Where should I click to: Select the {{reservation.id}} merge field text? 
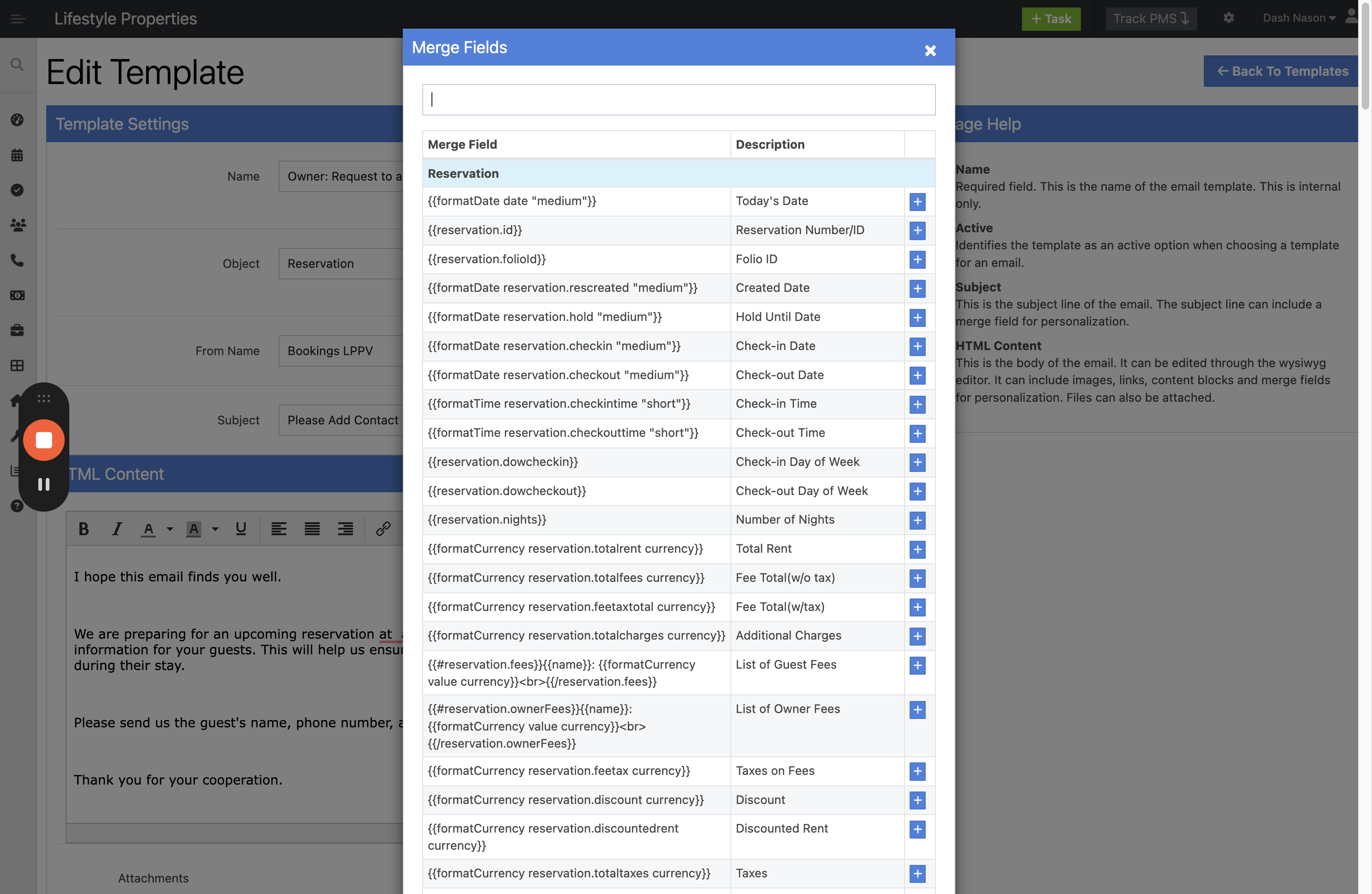coord(474,230)
